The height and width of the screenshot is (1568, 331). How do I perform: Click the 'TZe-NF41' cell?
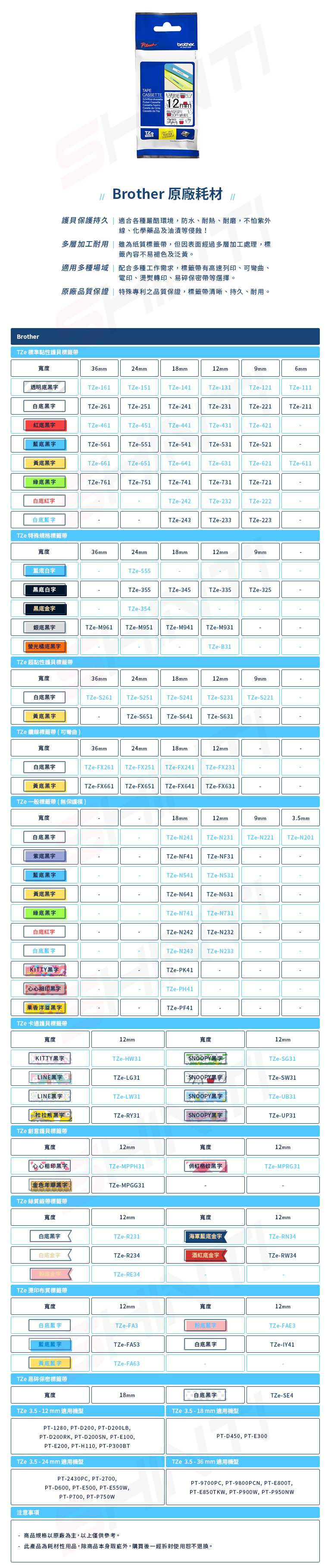(x=180, y=856)
